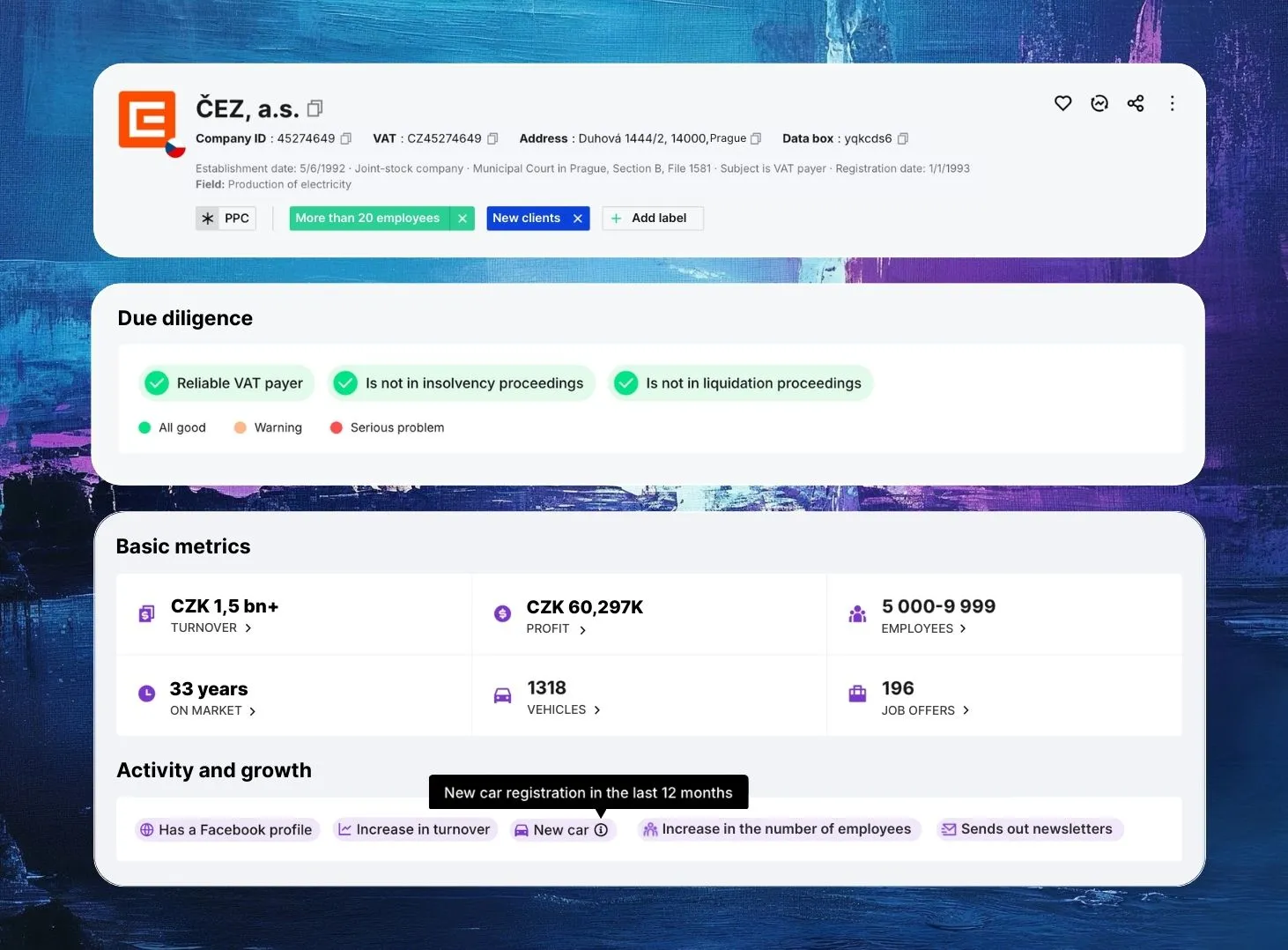Click the share icon
Screen dimensions: 1288x950
pyautogui.click(x=1136, y=103)
